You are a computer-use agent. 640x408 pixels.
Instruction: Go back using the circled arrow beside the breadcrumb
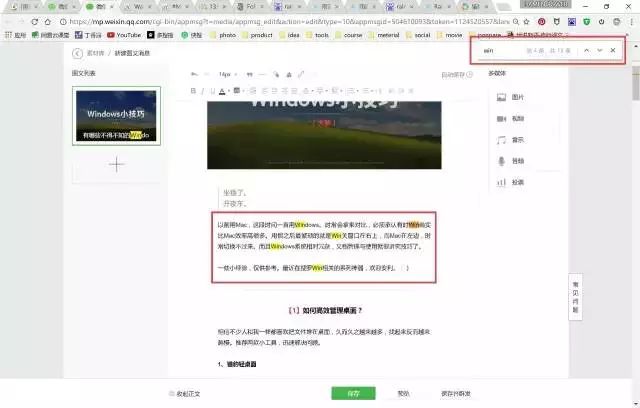tap(77, 53)
